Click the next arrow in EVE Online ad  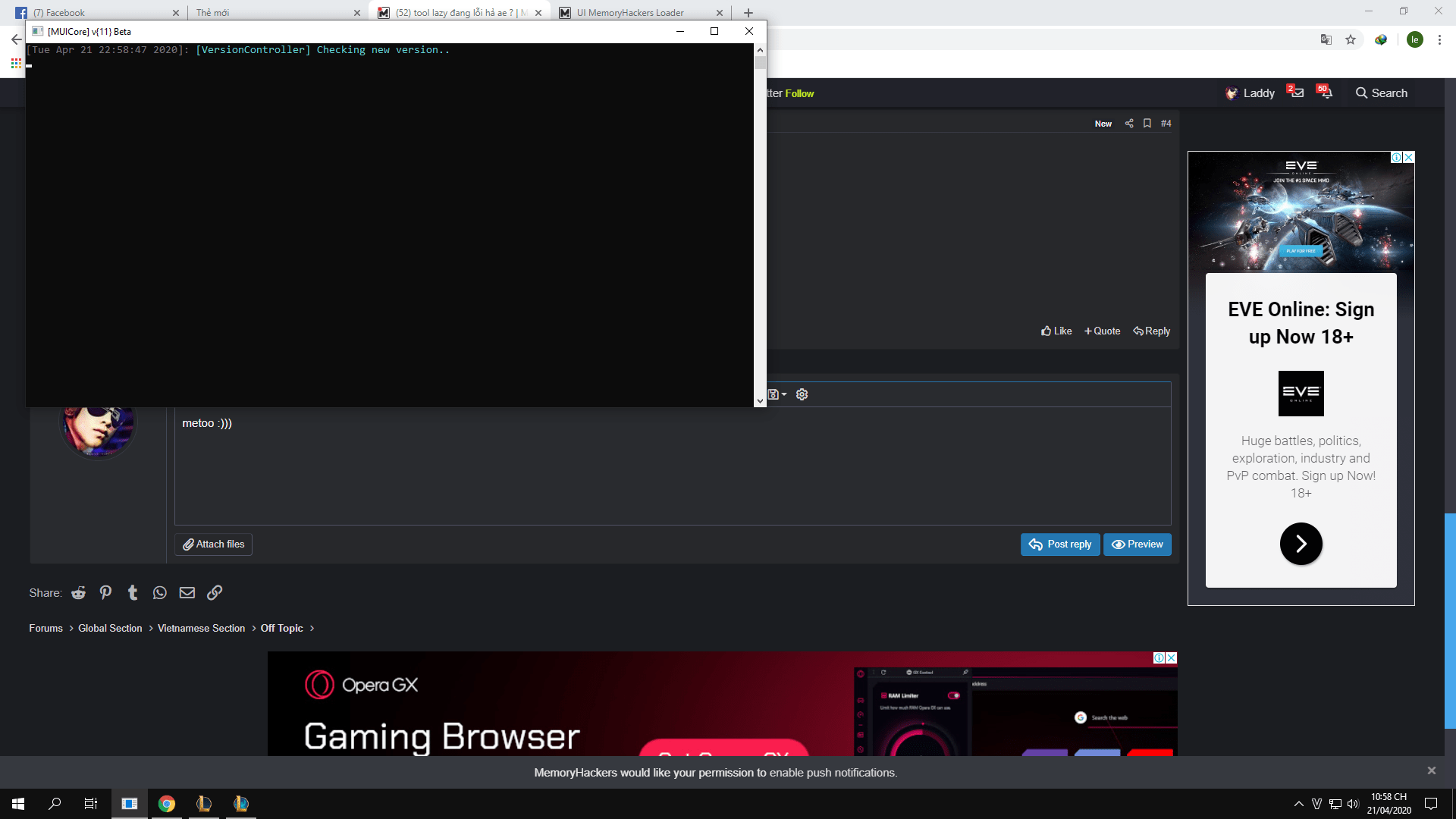(x=1301, y=544)
